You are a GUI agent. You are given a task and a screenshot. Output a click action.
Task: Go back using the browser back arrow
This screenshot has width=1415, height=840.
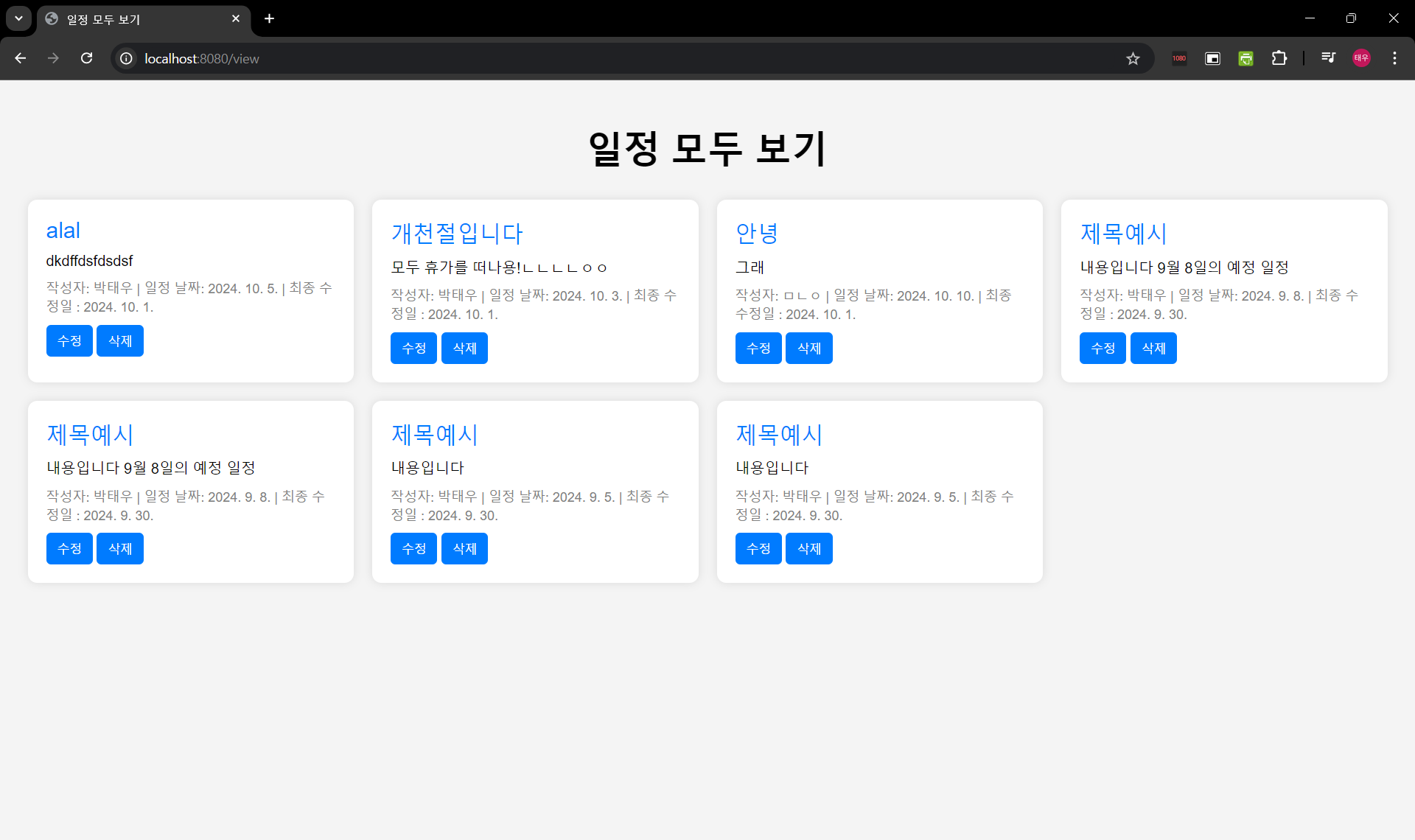point(21,58)
